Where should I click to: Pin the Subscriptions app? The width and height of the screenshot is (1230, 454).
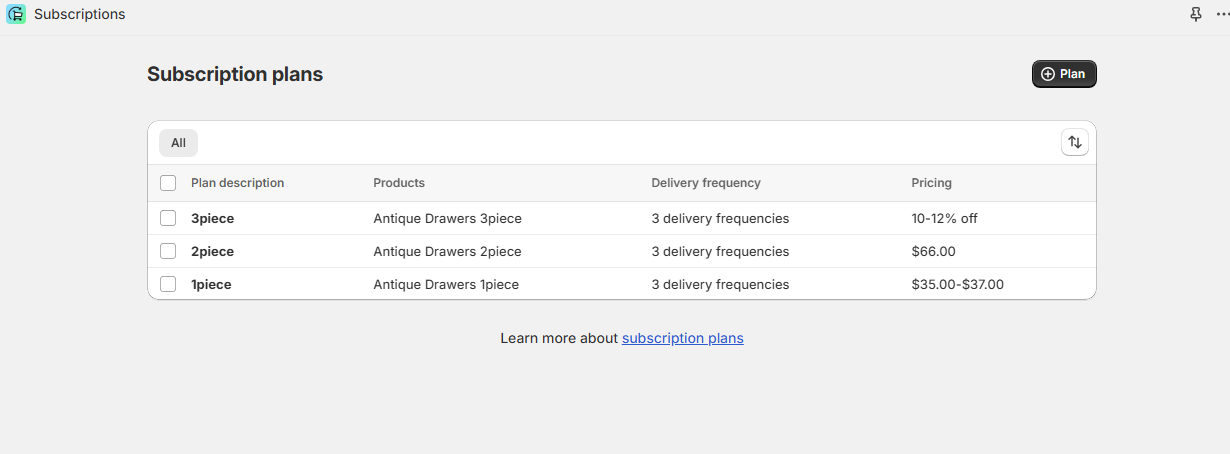coord(1196,15)
